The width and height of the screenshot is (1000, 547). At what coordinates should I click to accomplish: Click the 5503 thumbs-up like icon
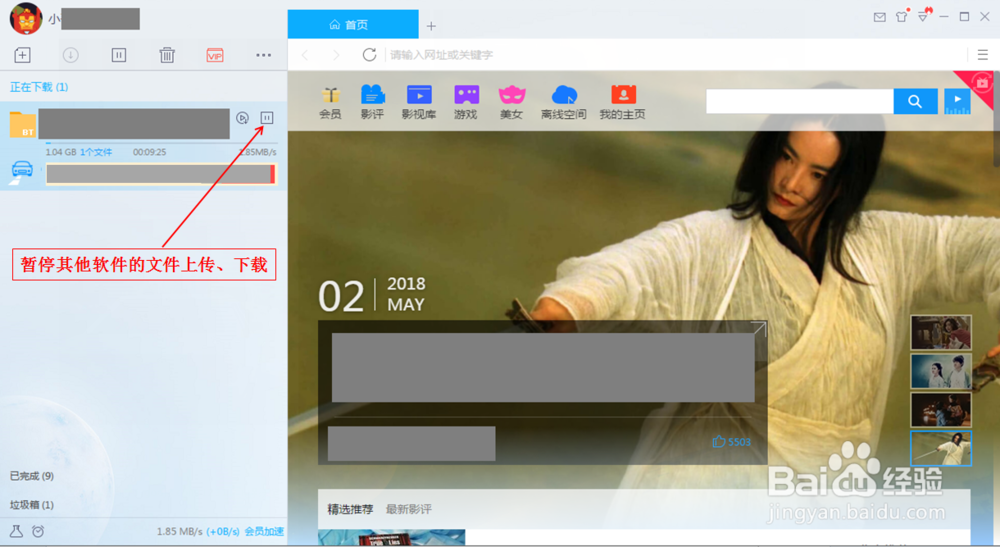pyautogui.click(x=719, y=442)
